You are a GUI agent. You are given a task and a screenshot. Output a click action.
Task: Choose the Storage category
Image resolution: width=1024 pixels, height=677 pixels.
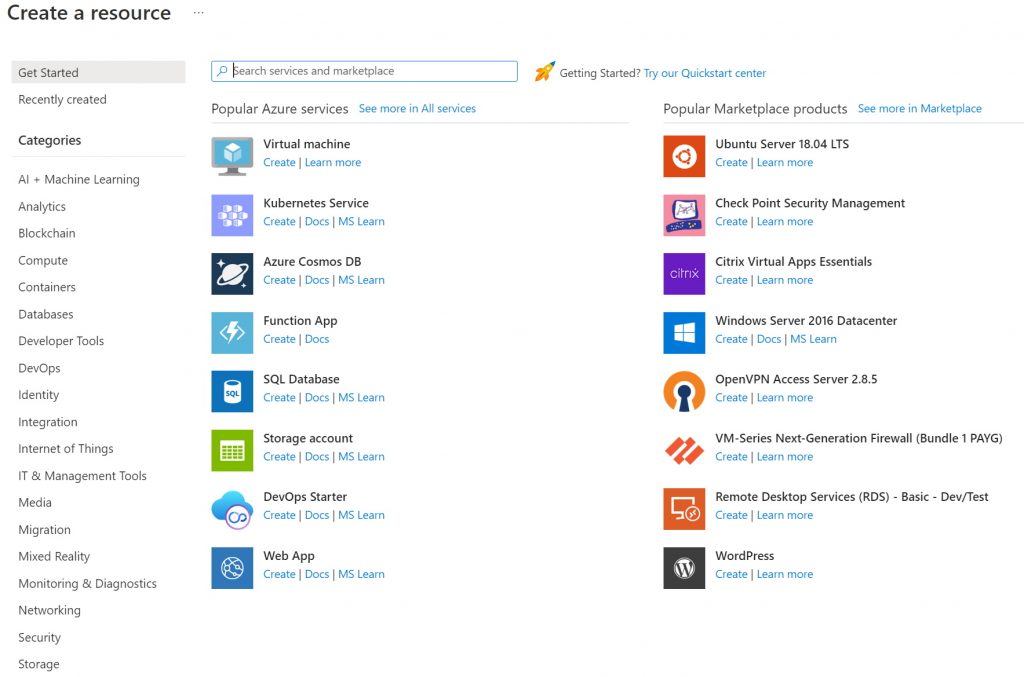[x=39, y=664]
